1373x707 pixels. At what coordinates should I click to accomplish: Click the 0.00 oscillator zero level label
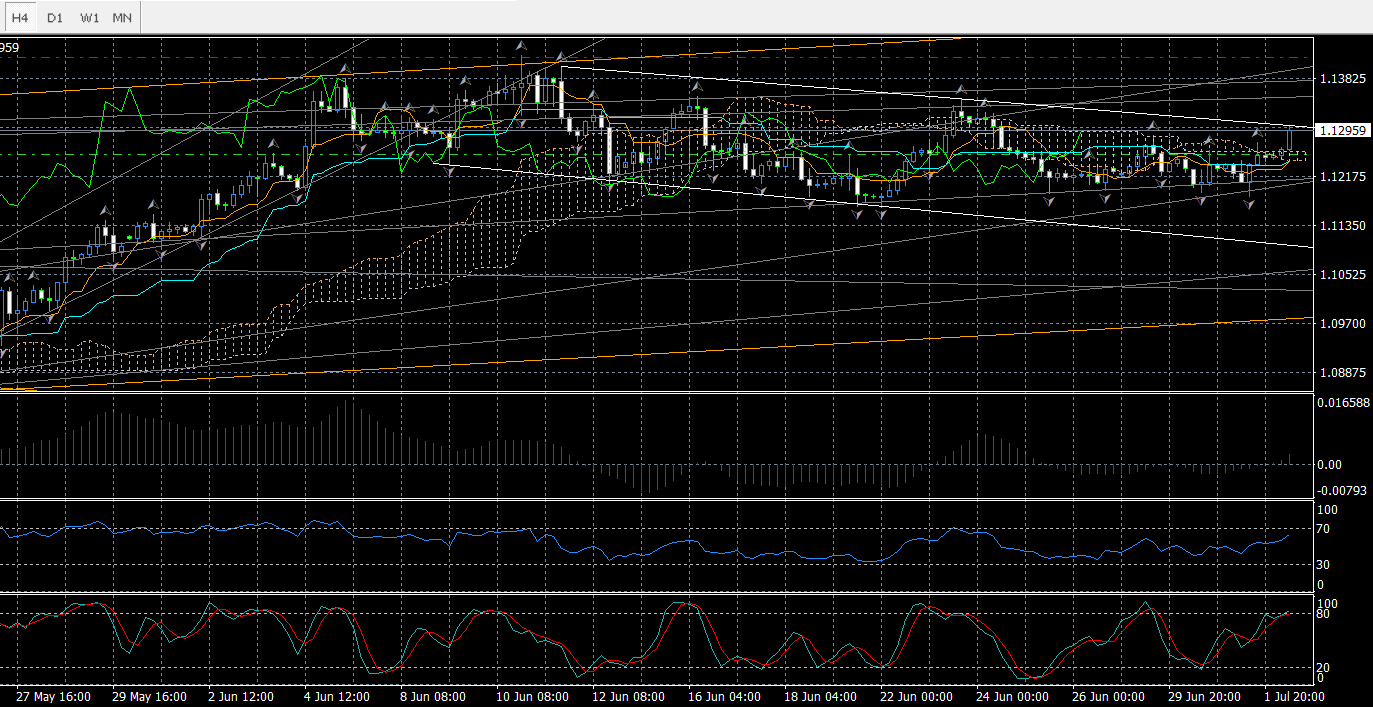1329,465
